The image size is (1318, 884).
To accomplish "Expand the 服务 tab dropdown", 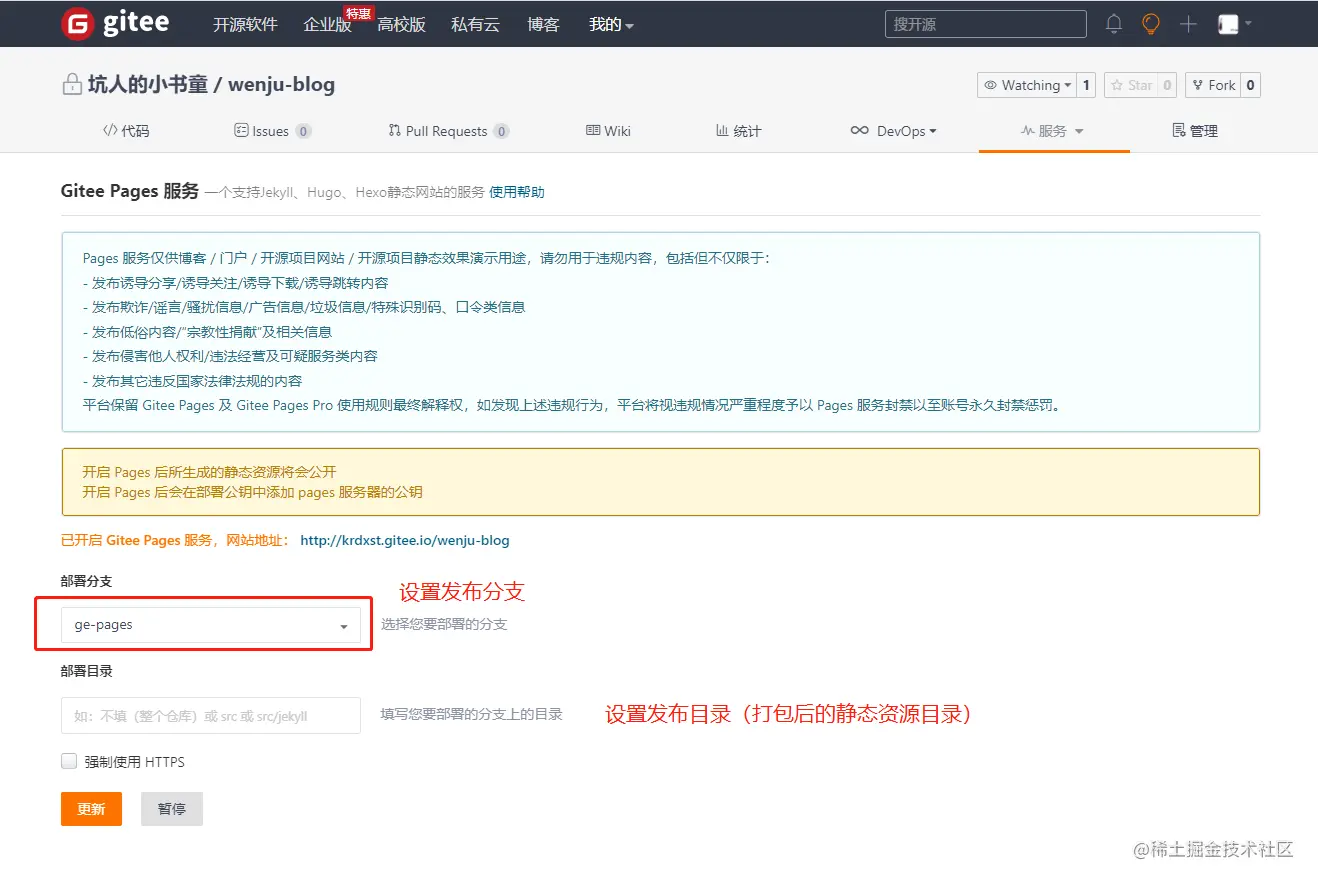I will click(x=1052, y=131).
